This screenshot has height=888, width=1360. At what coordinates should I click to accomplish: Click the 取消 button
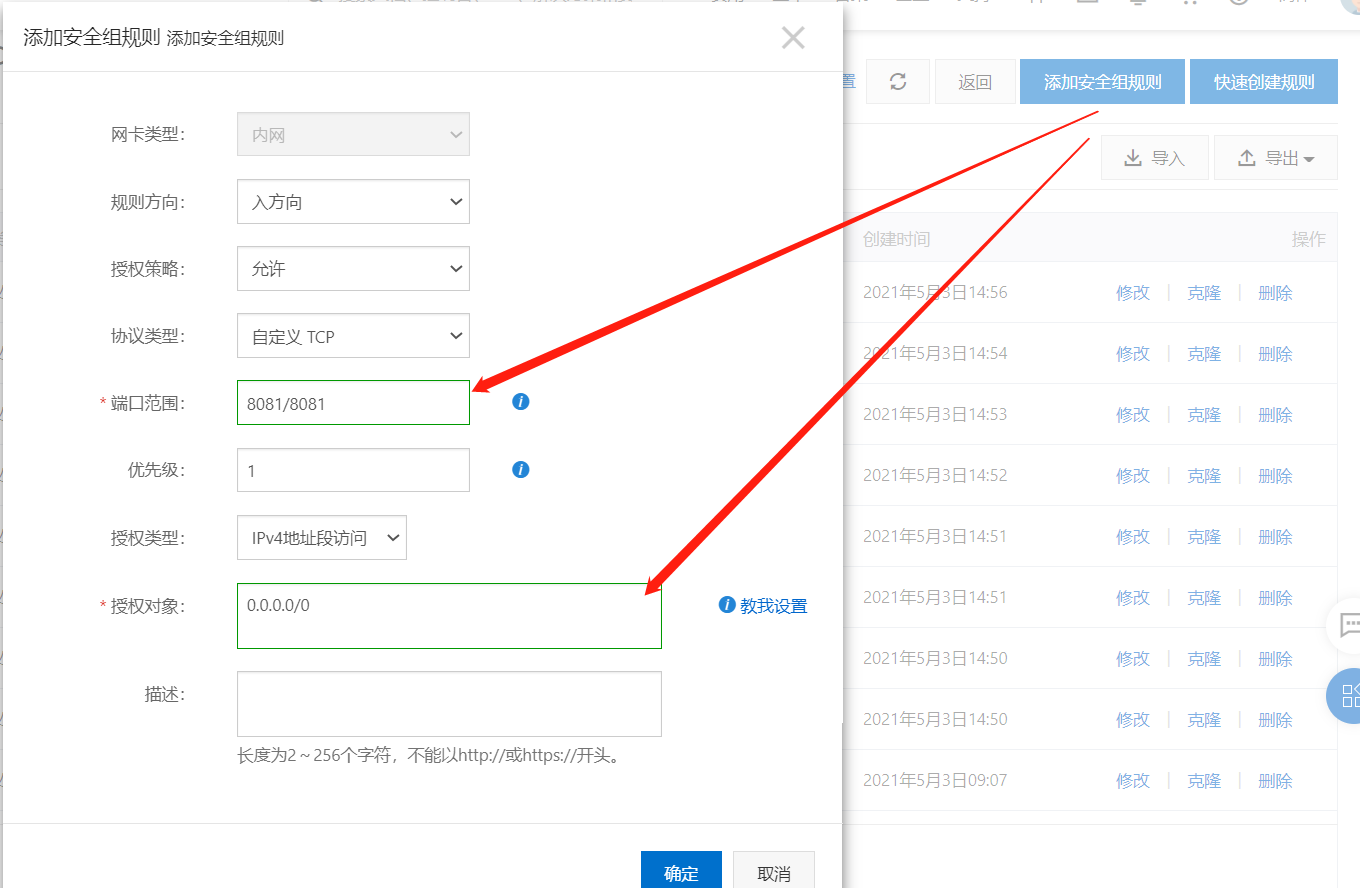pos(774,872)
